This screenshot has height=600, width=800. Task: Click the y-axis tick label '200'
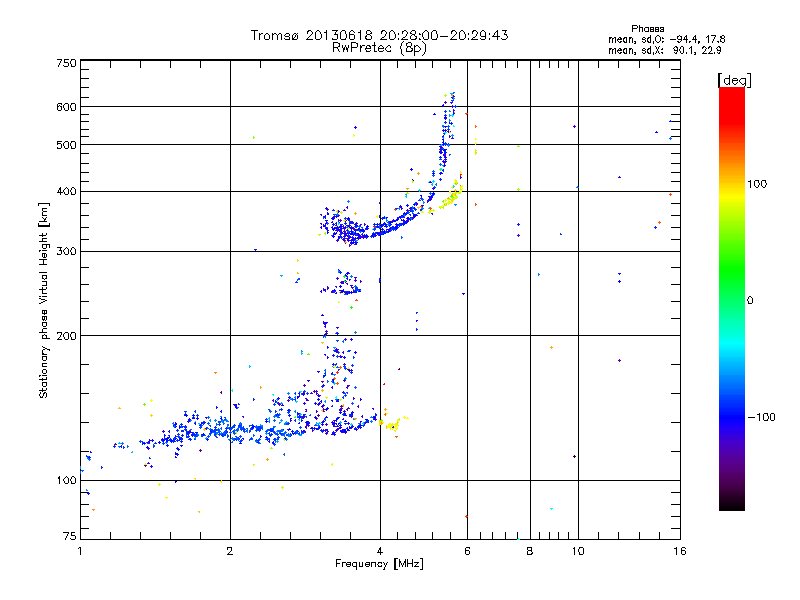tap(66, 336)
